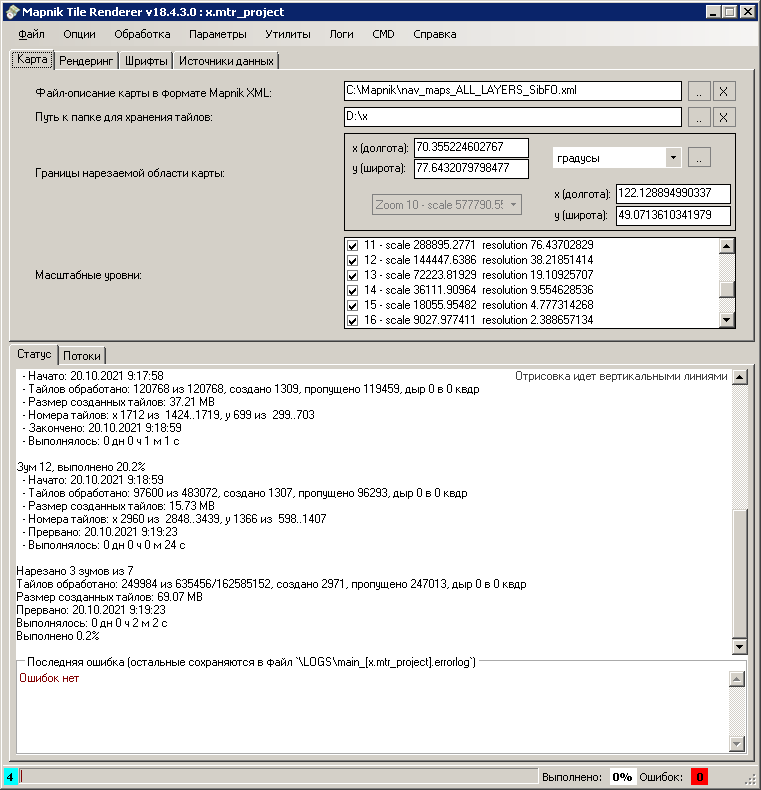Edit Mapnik XML file path field
The width and height of the screenshot is (761, 790).
pos(513,91)
